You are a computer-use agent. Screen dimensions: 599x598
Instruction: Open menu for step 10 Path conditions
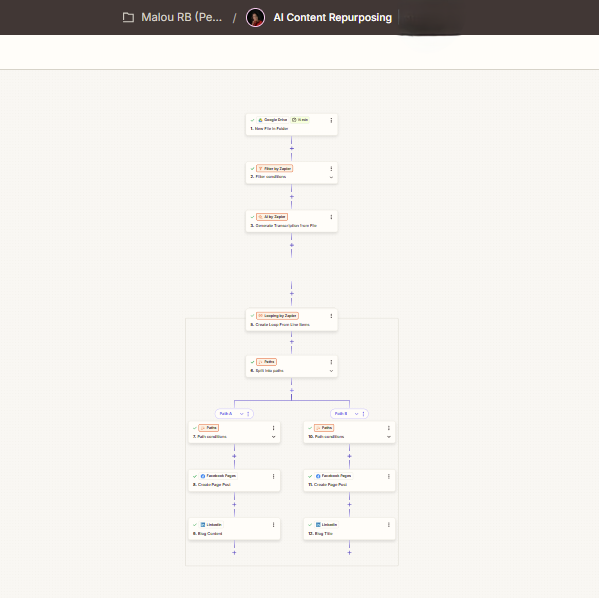pos(389,428)
